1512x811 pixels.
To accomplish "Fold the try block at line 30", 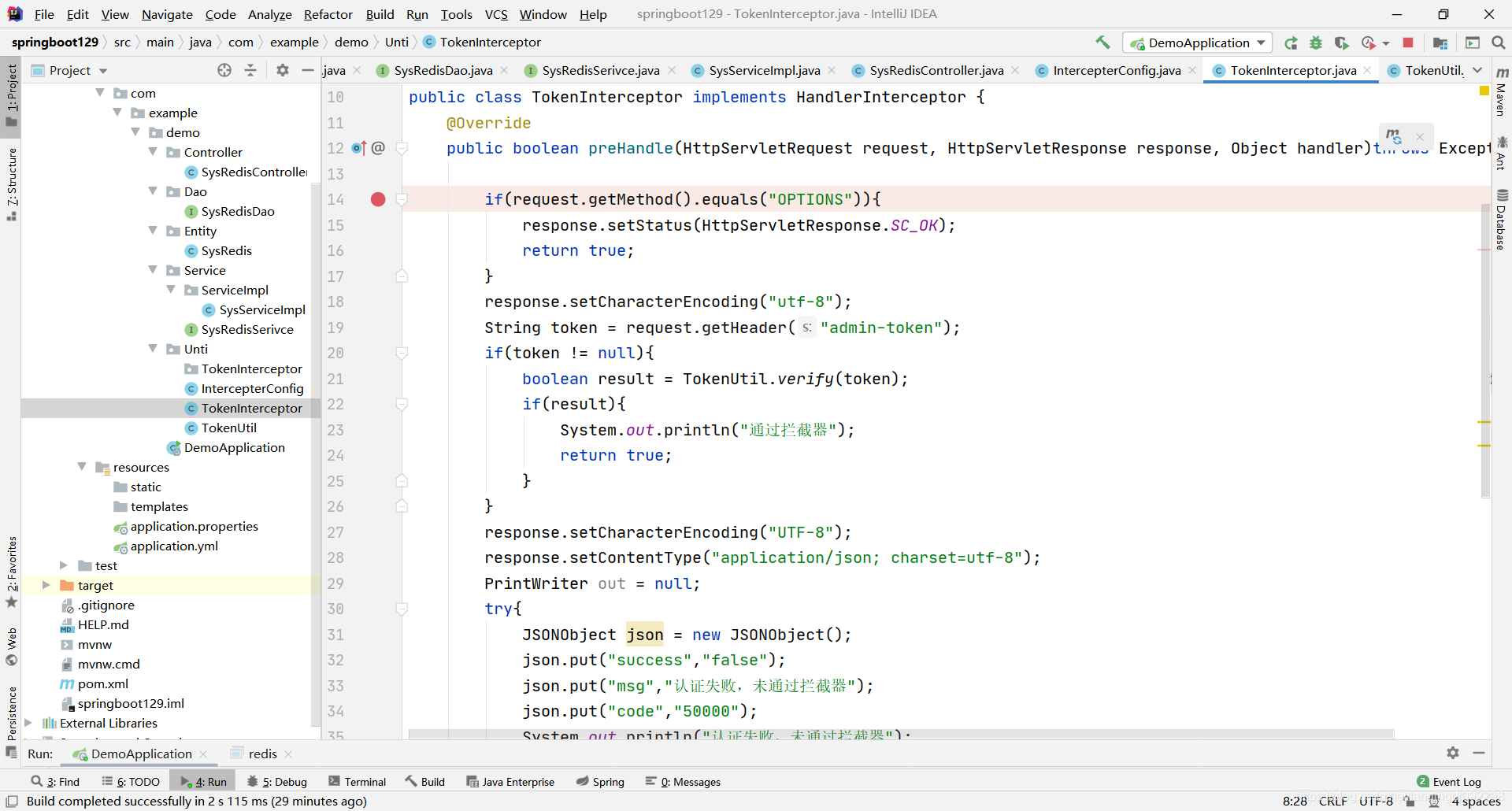I will (402, 609).
